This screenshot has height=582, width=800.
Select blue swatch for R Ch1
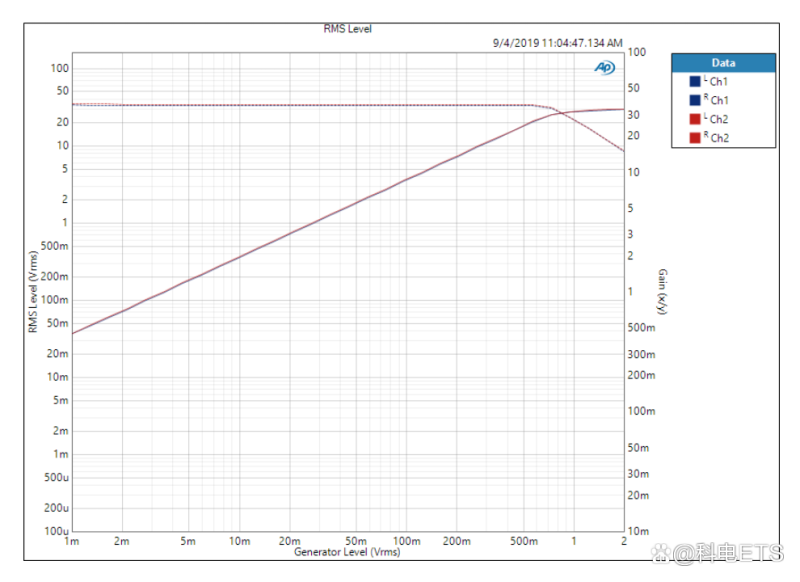point(694,100)
